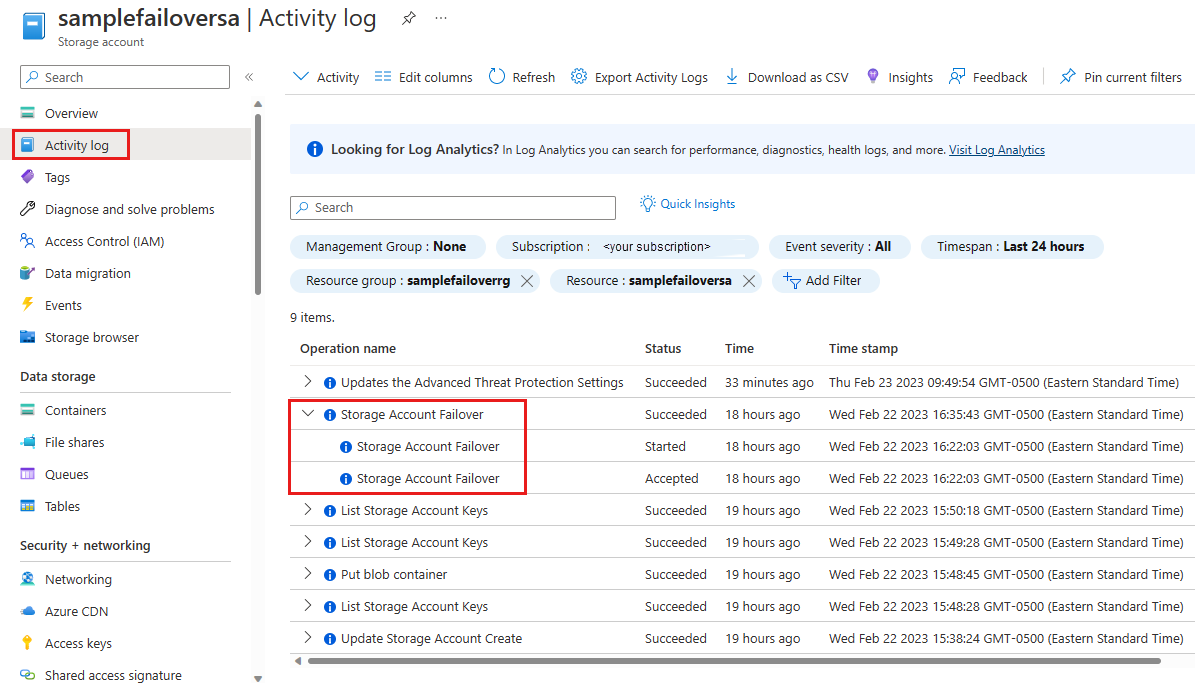
Task: Click the Refresh icon in toolbar
Action: 497,77
